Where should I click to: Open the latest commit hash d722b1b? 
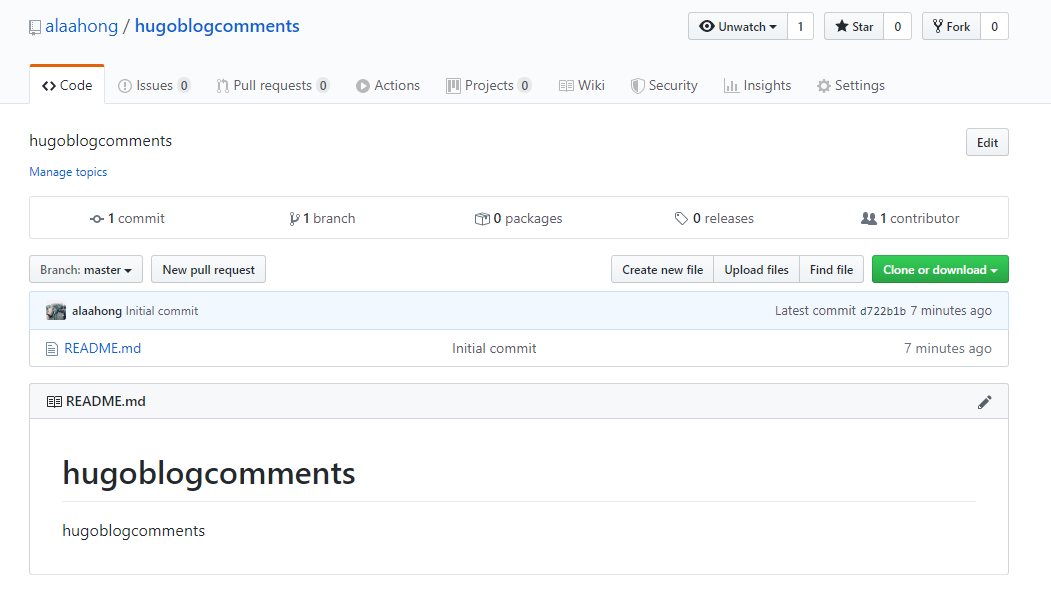pyautogui.click(x=883, y=312)
